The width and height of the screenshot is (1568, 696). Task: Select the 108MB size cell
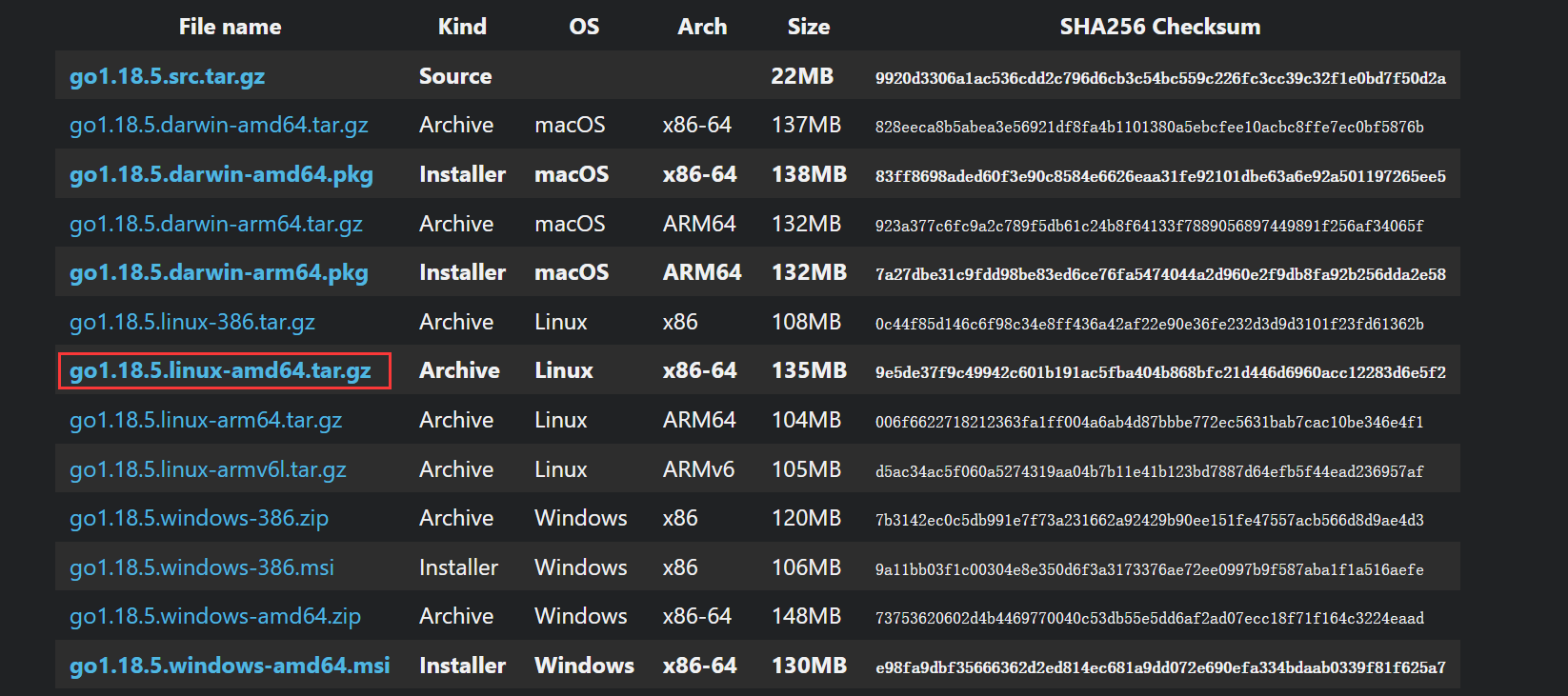[x=806, y=322]
